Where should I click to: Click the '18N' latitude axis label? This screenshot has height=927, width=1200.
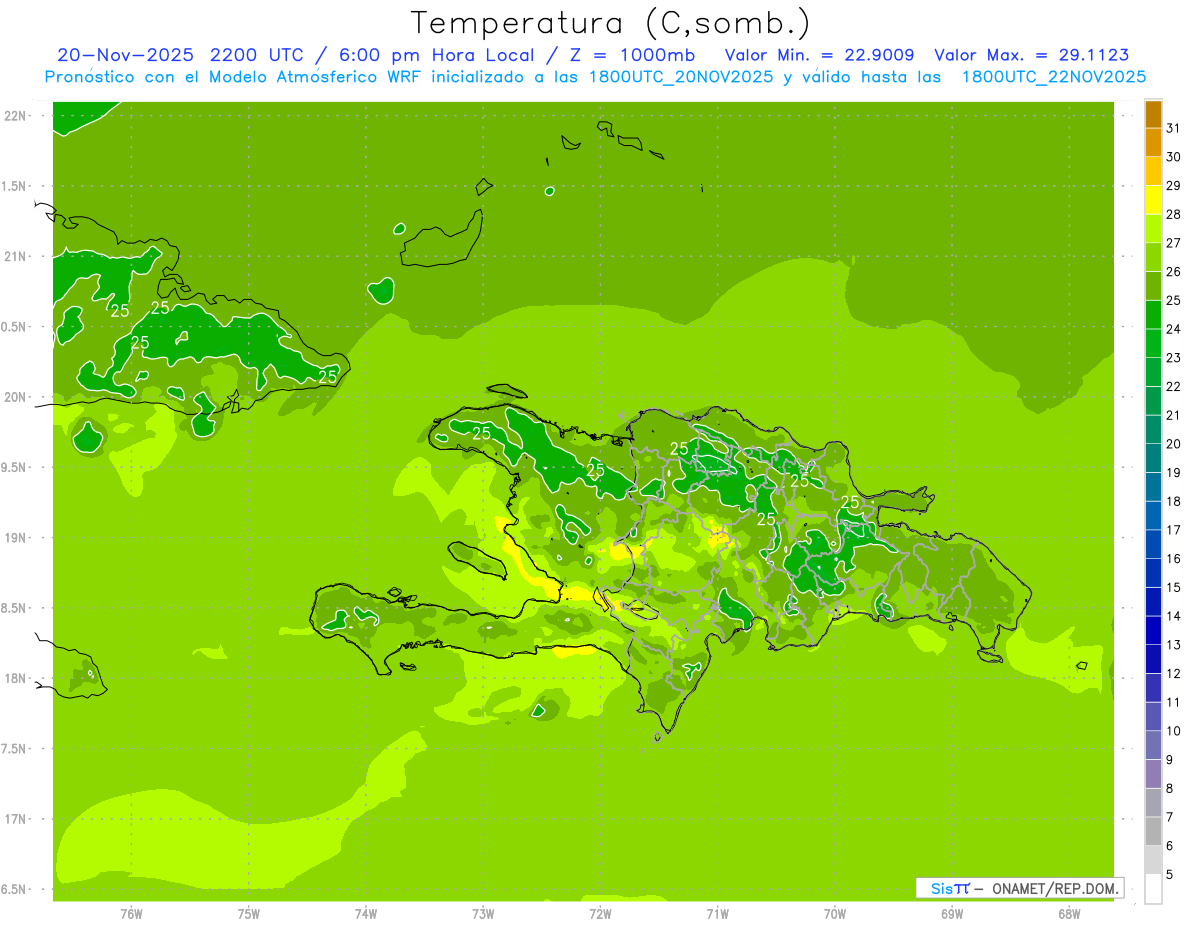[x=16, y=678]
